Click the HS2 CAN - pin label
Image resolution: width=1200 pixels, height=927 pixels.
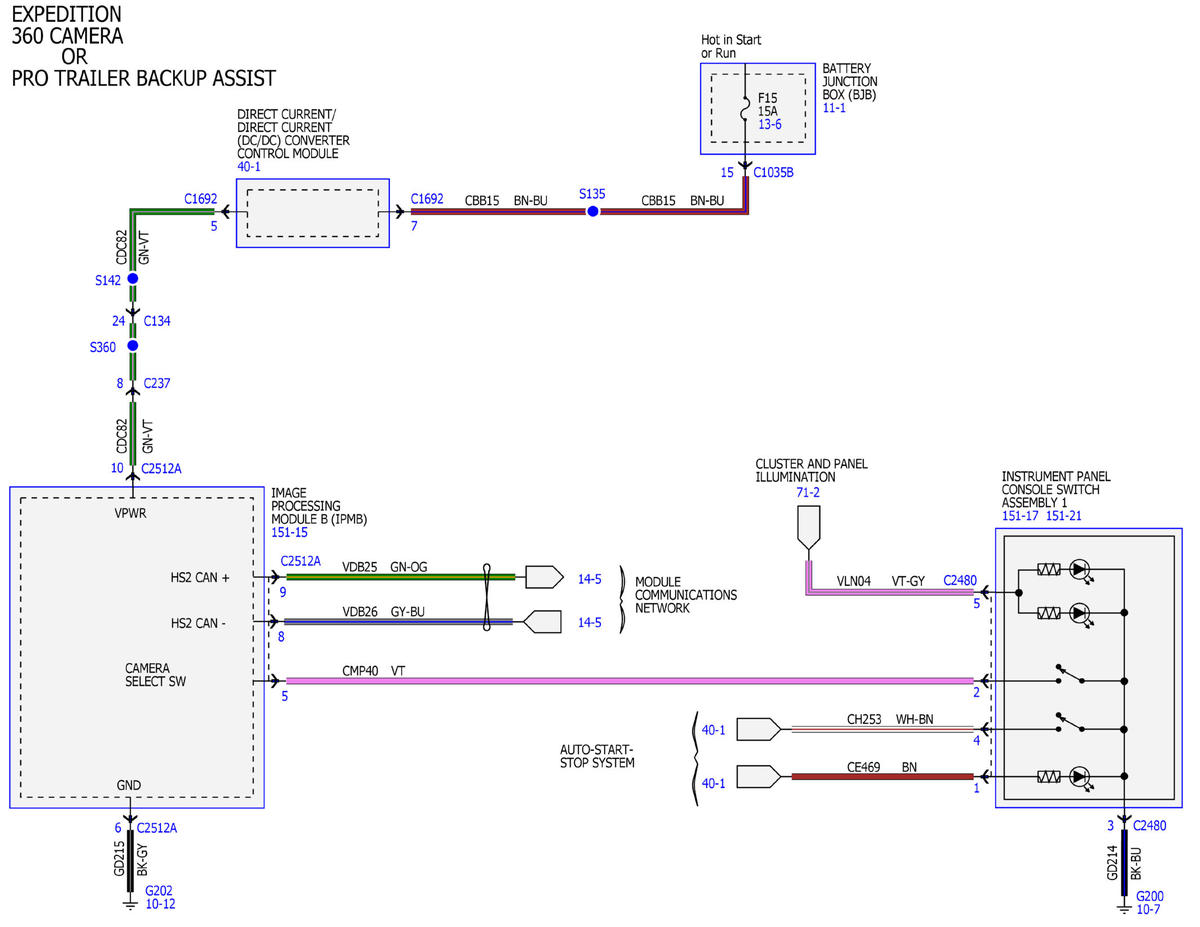198,623
